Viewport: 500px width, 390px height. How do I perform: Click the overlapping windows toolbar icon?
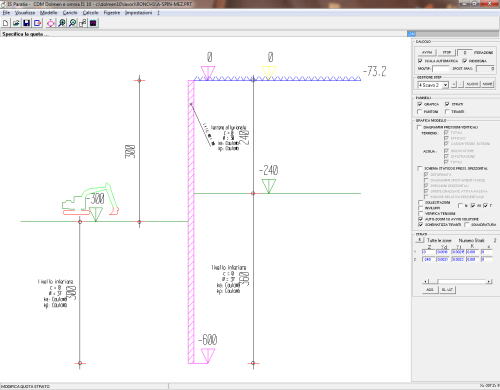tap(83, 23)
